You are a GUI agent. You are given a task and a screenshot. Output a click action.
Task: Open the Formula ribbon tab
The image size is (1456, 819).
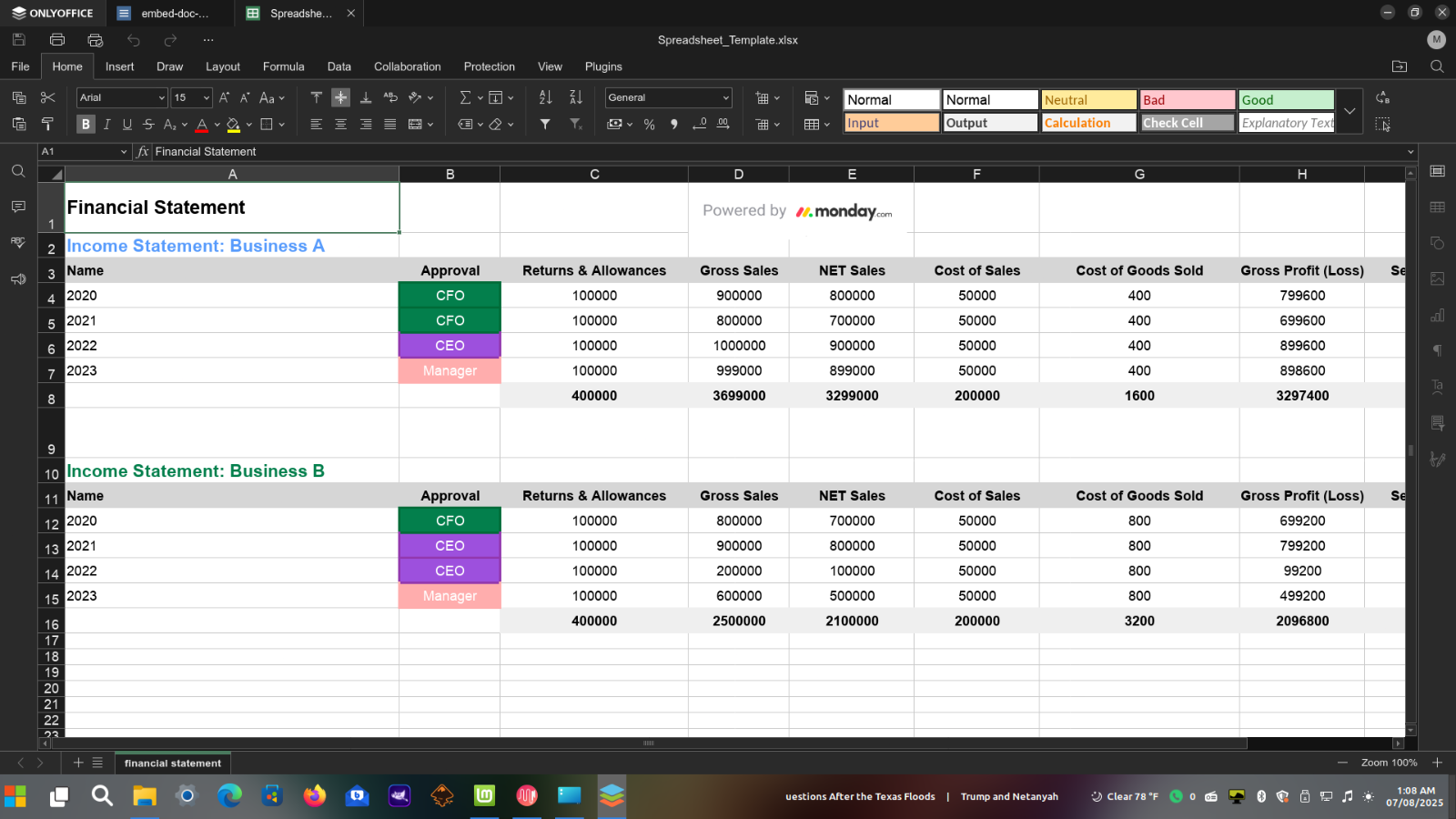click(283, 66)
